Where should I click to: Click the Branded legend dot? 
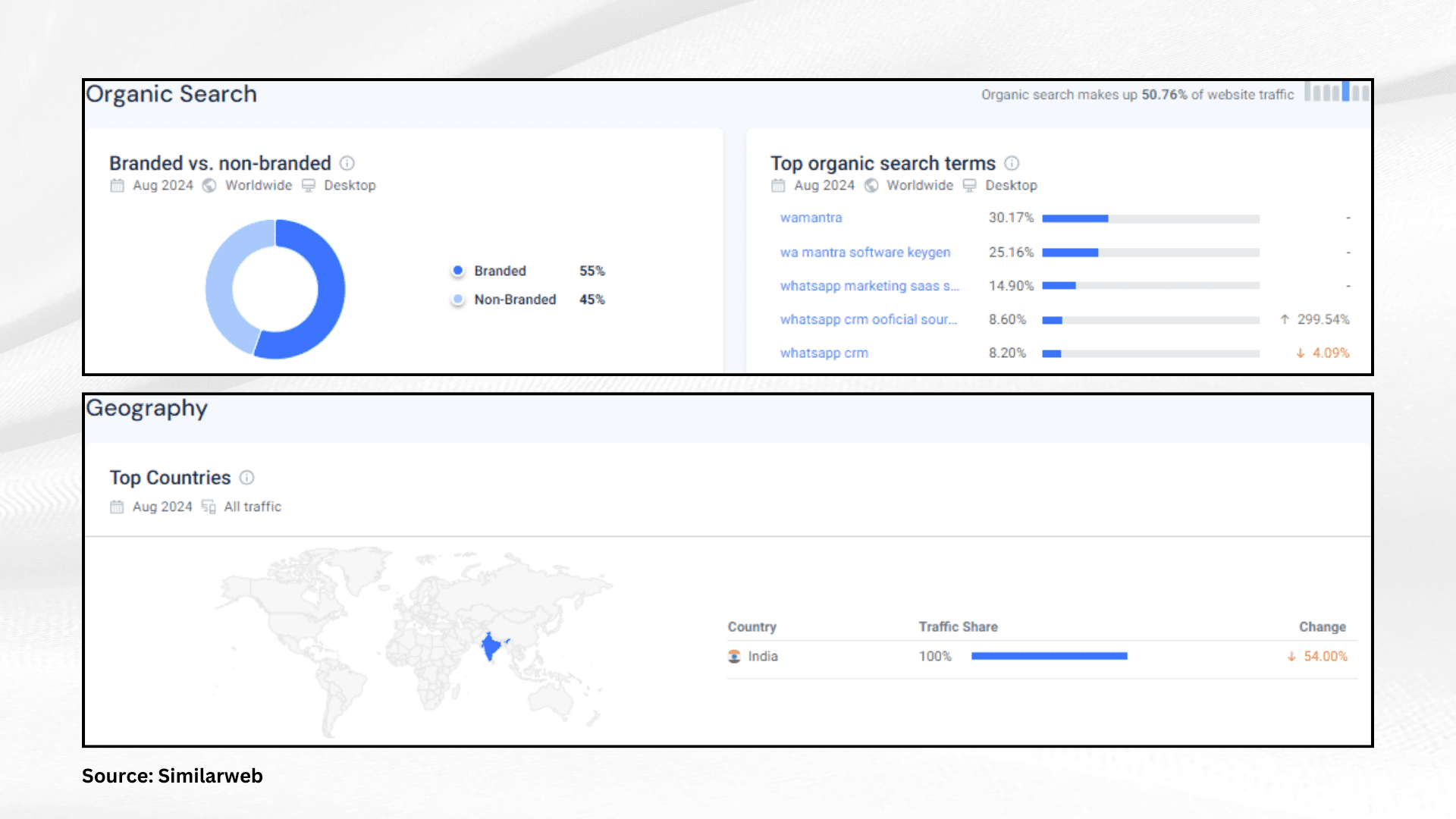[x=457, y=271]
